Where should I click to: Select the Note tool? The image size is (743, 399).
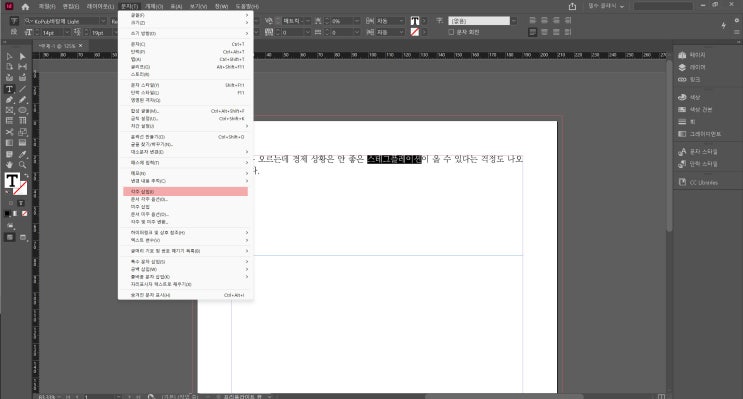pyautogui.click(x=9, y=154)
